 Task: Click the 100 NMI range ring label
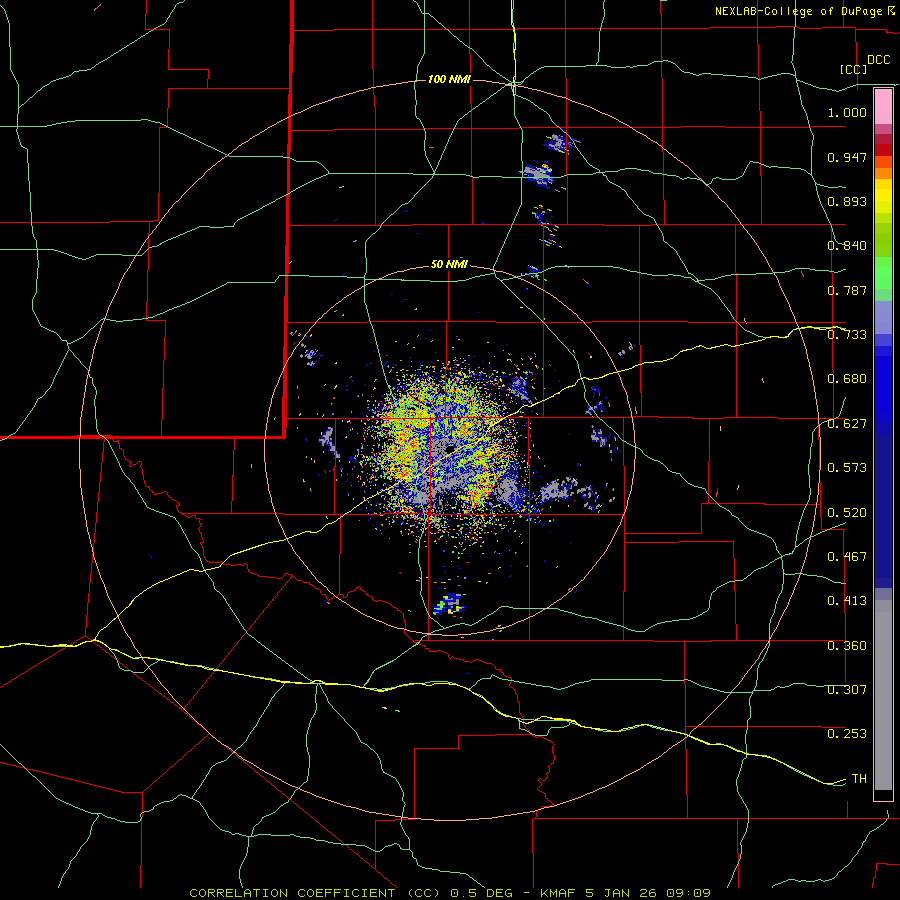(449, 79)
